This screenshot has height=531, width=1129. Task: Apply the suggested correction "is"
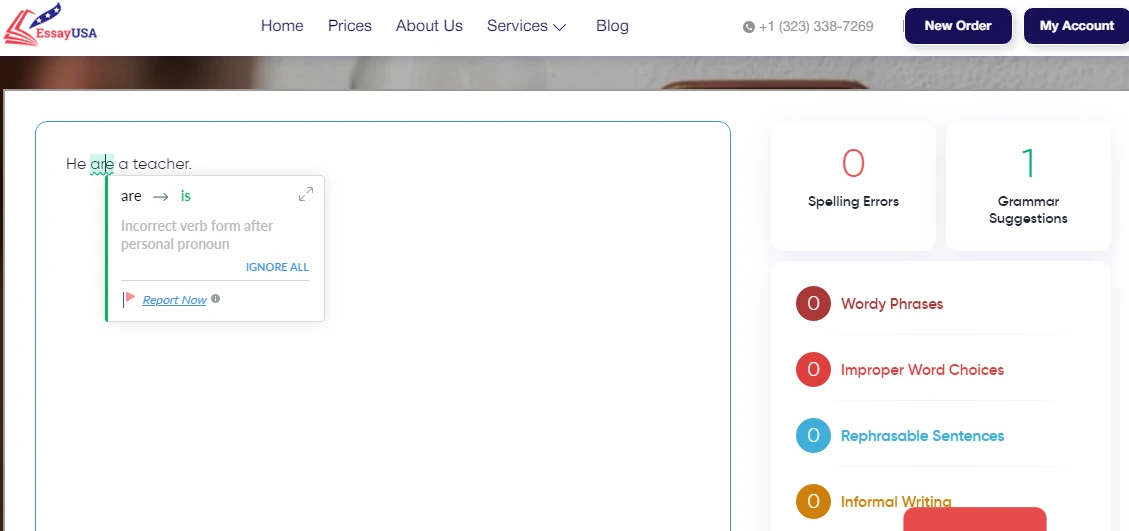186,196
